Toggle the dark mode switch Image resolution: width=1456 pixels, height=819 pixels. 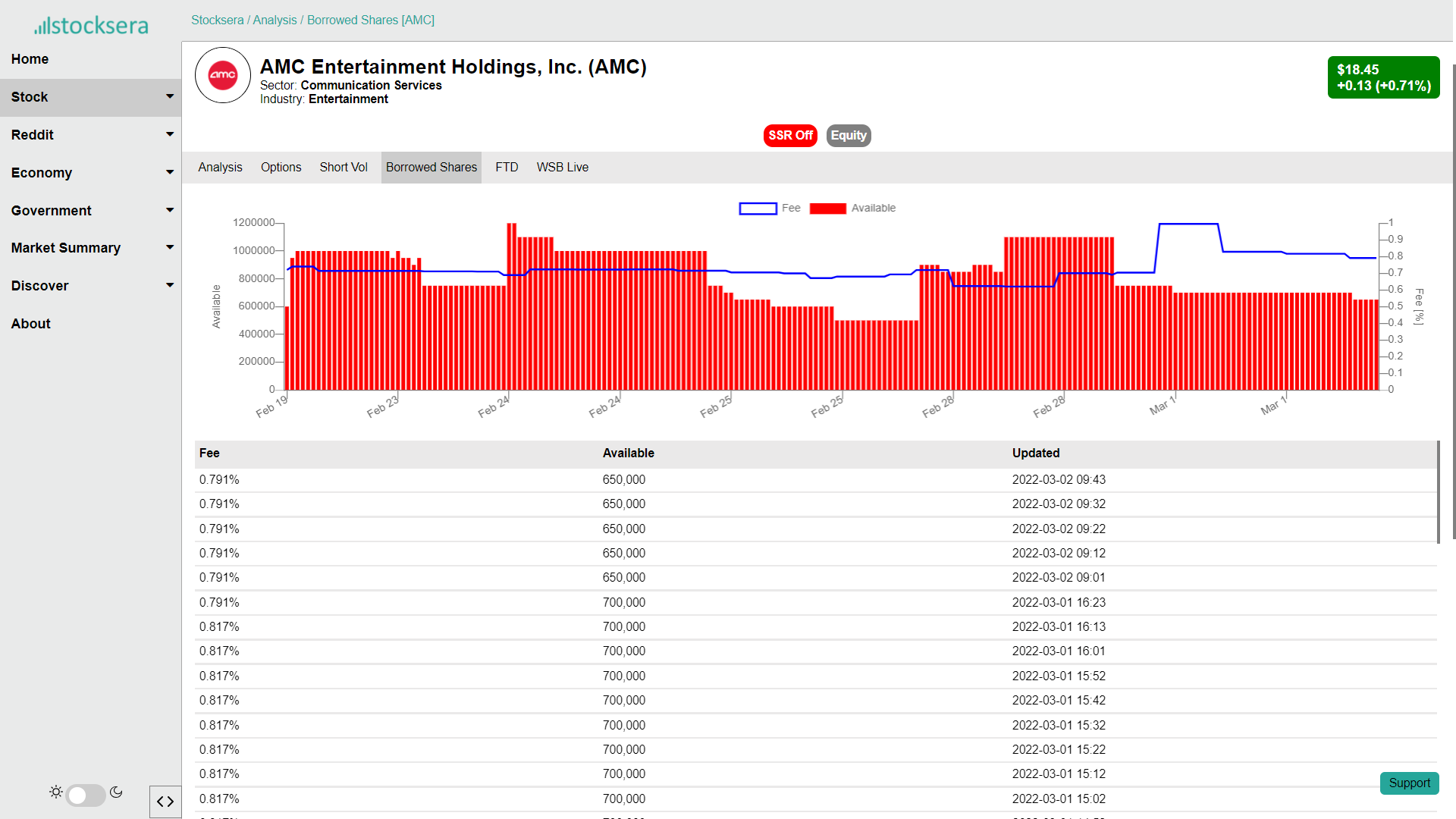click(x=85, y=795)
